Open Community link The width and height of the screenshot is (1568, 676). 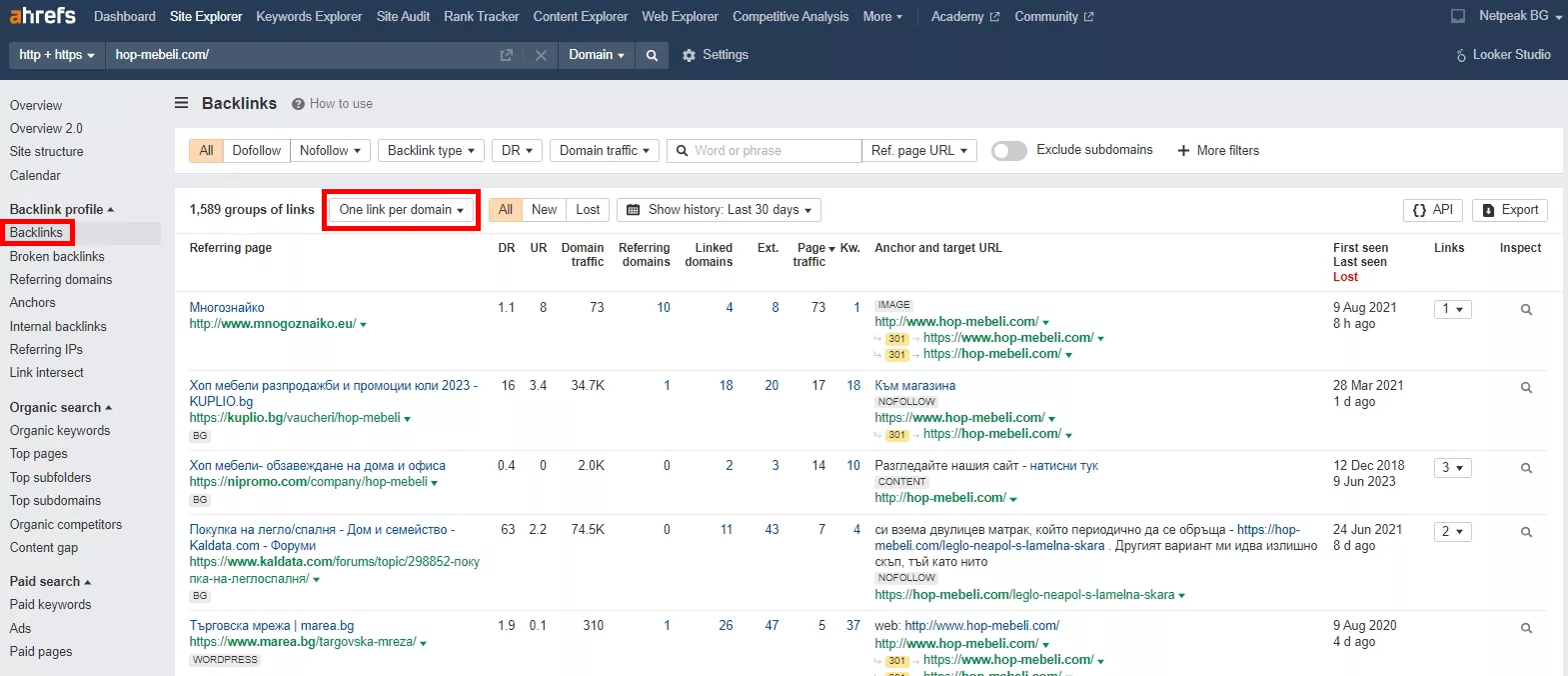click(x=1054, y=16)
